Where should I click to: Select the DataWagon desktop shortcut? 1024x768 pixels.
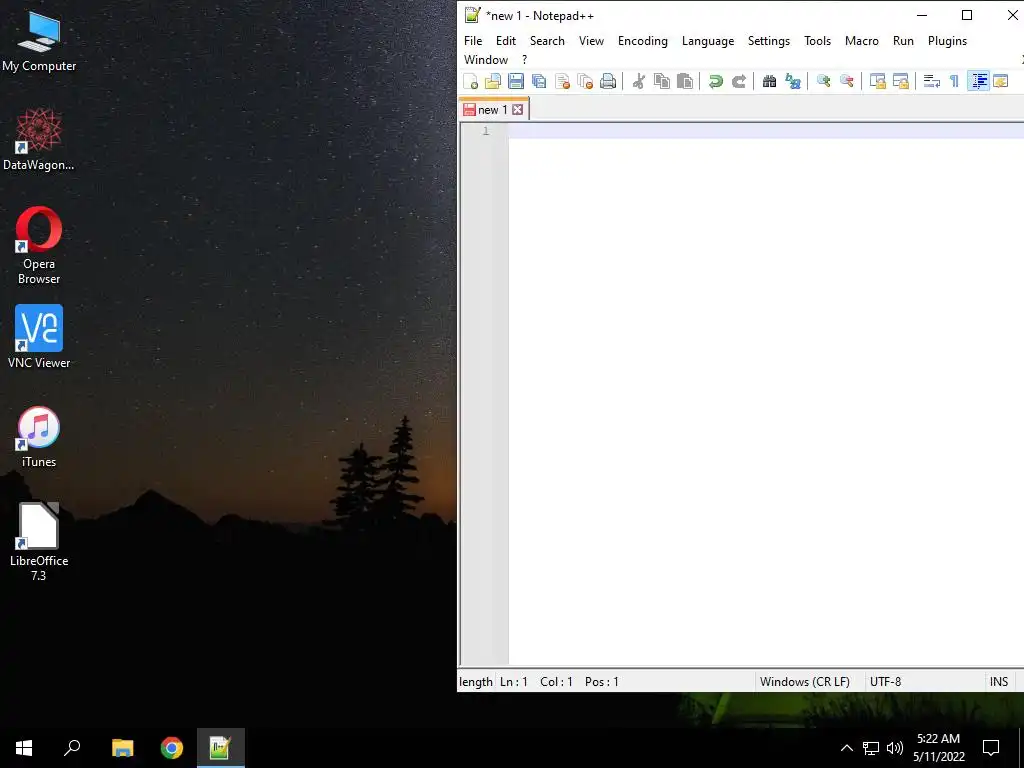[x=39, y=139]
